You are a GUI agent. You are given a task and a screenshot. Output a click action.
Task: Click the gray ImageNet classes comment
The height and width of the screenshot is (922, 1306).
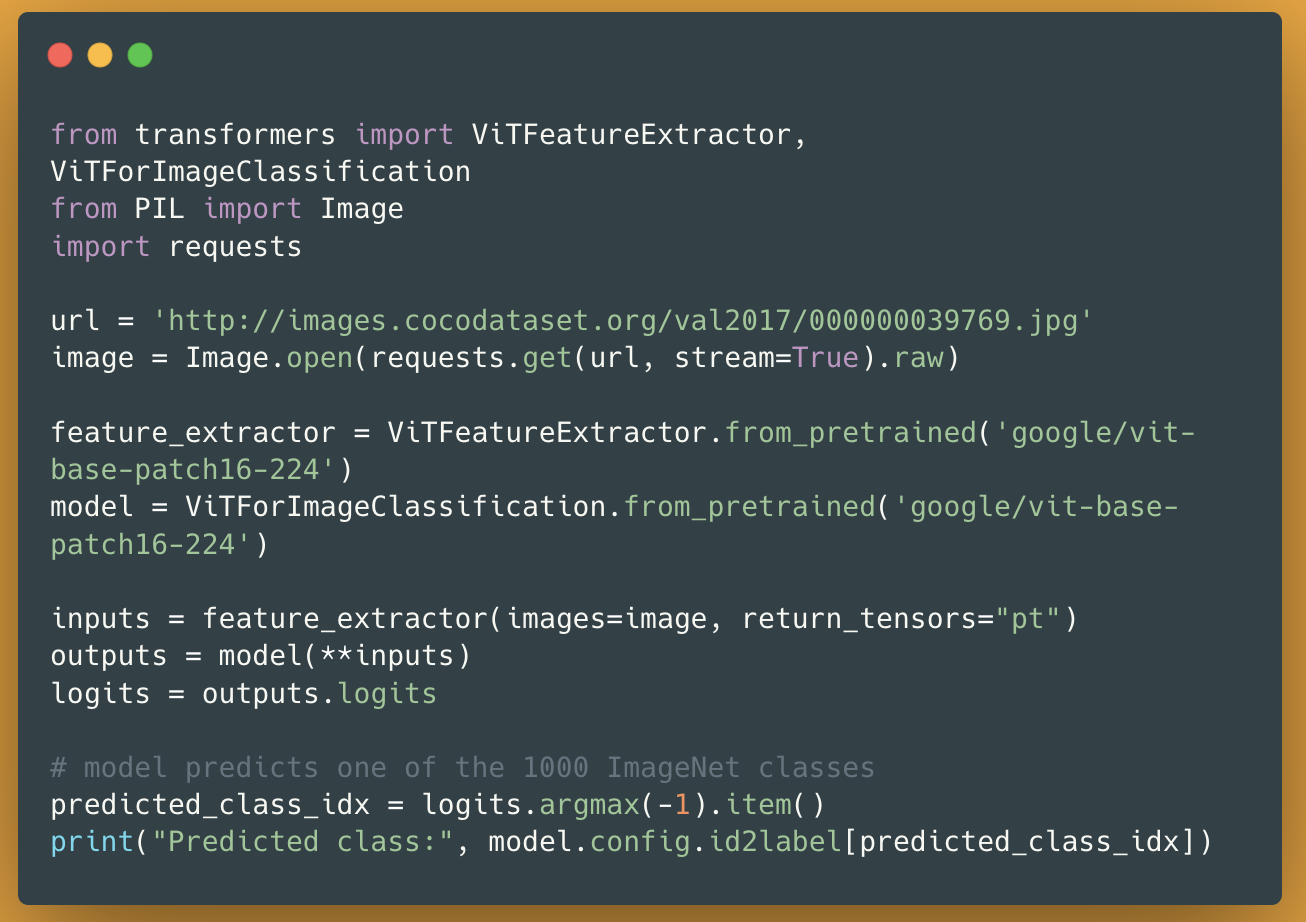point(462,768)
